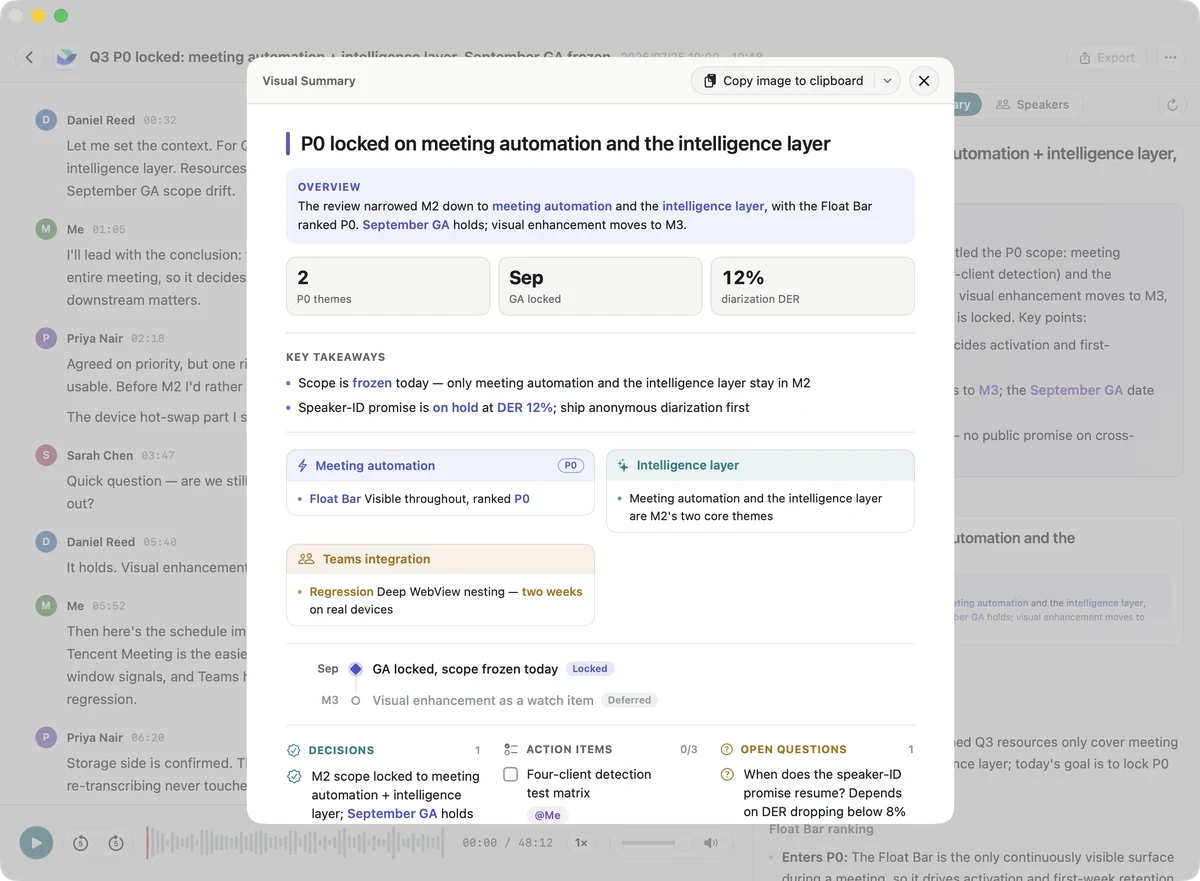This screenshot has height=881, width=1200.
Task: Click Daniel Reed's avatar at 00:32
Action: [x=45, y=120]
